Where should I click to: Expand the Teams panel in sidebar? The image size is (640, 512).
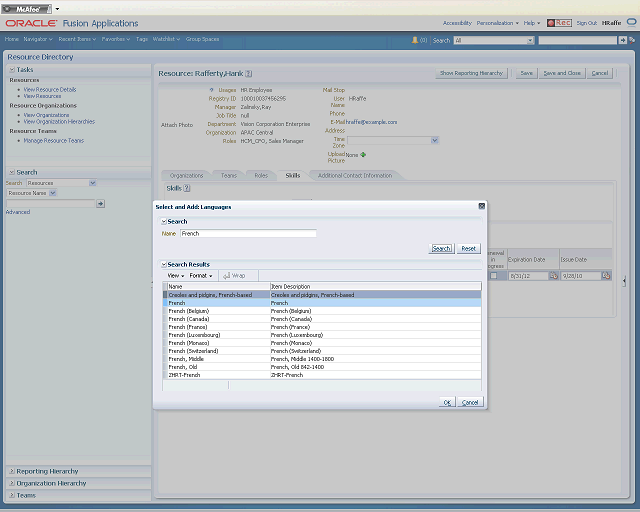click(x=12, y=495)
